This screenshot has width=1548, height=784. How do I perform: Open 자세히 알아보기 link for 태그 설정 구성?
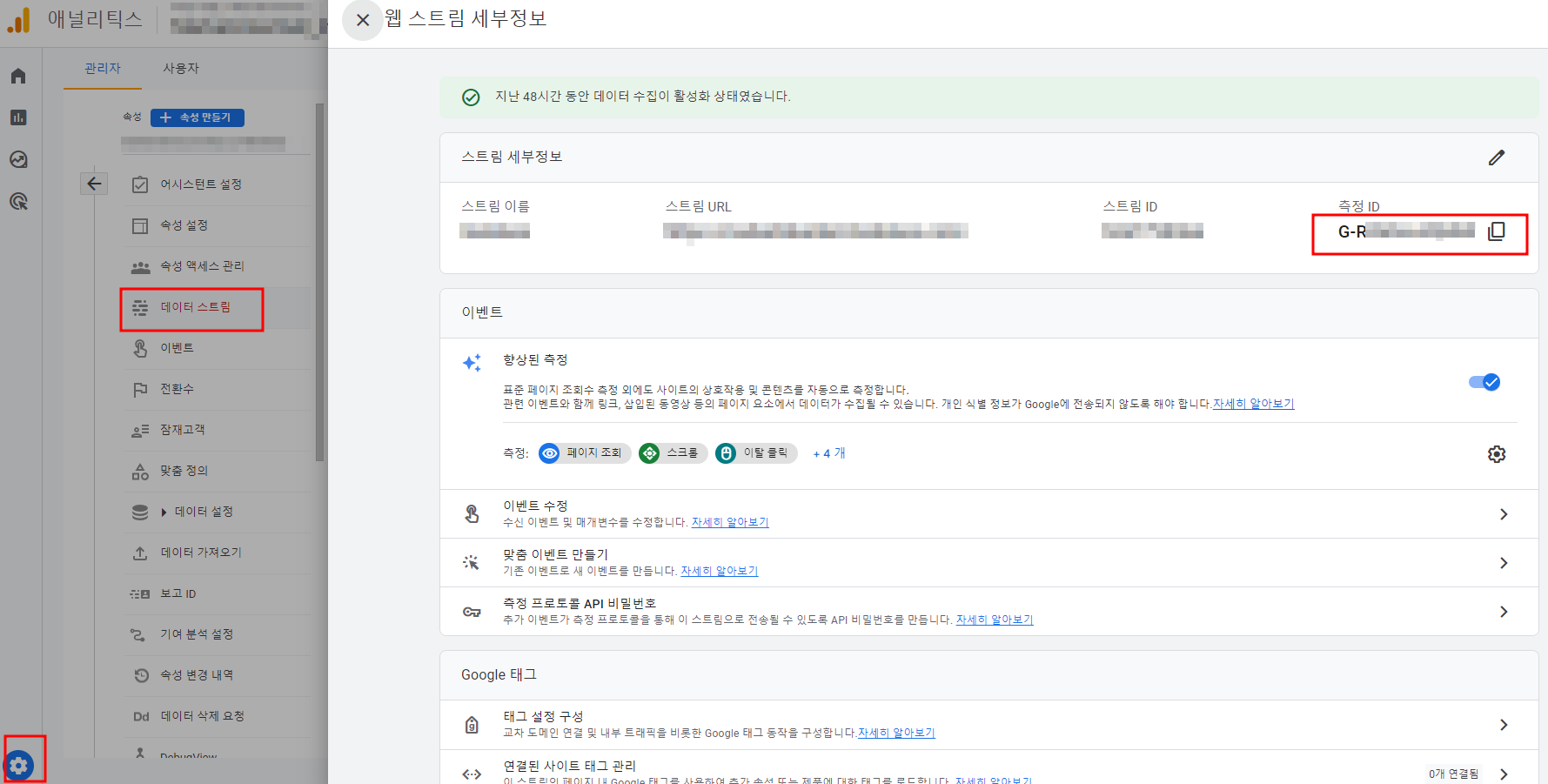pos(896,733)
